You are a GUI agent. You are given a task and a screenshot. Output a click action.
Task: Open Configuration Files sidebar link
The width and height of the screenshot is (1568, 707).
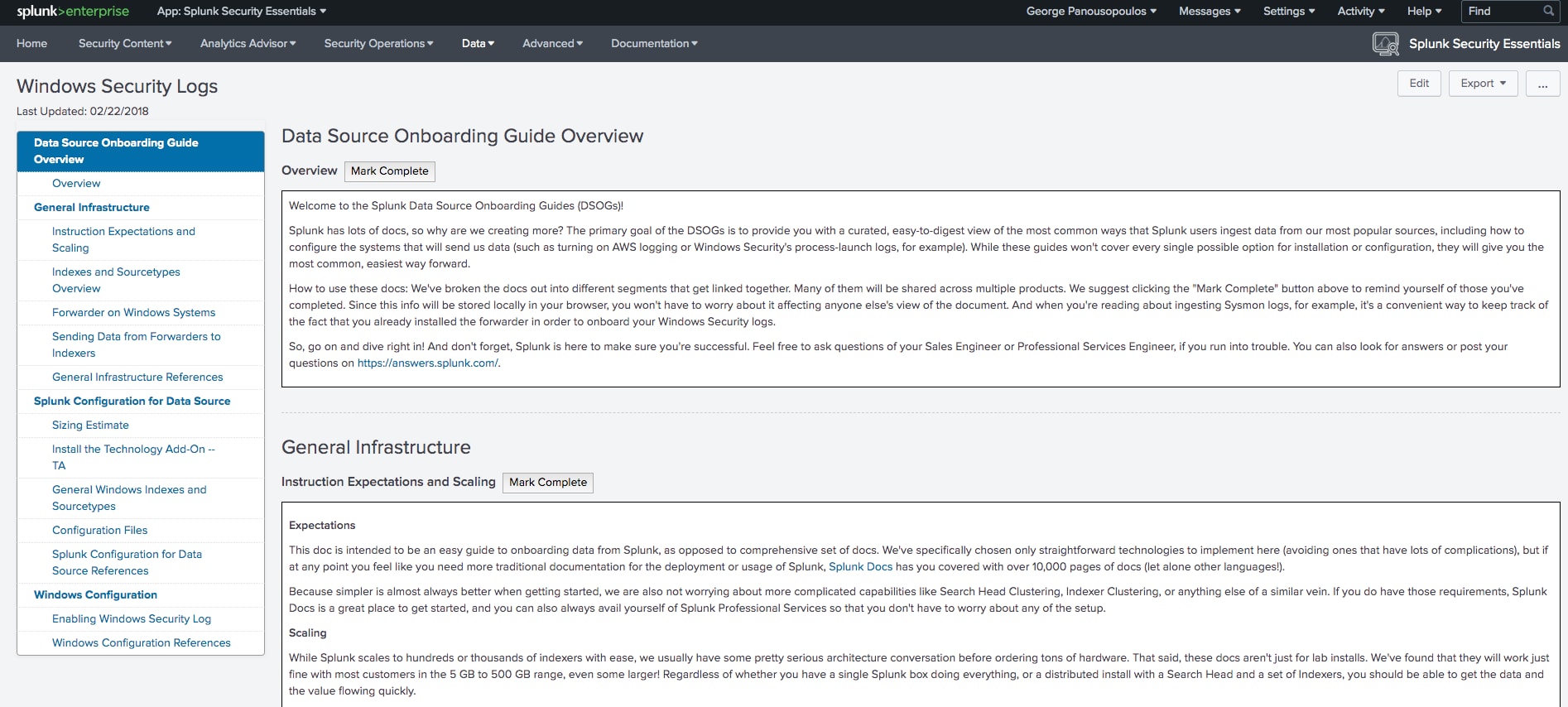(99, 531)
